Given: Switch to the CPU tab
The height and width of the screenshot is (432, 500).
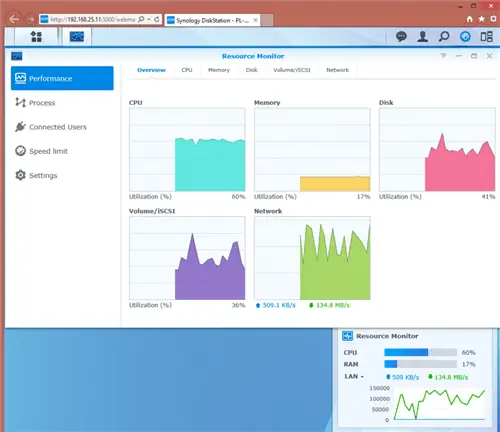Looking at the screenshot, I should tap(187, 70).
